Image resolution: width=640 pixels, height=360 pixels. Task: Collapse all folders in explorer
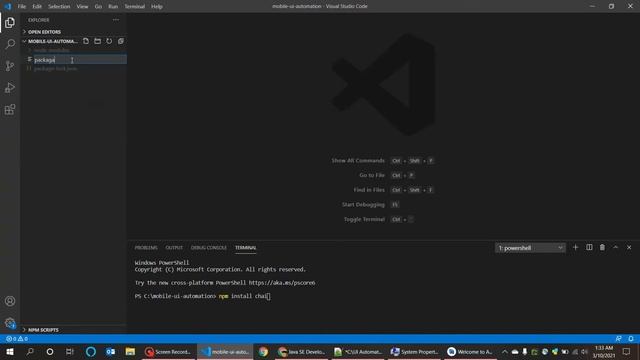coord(121,41)
